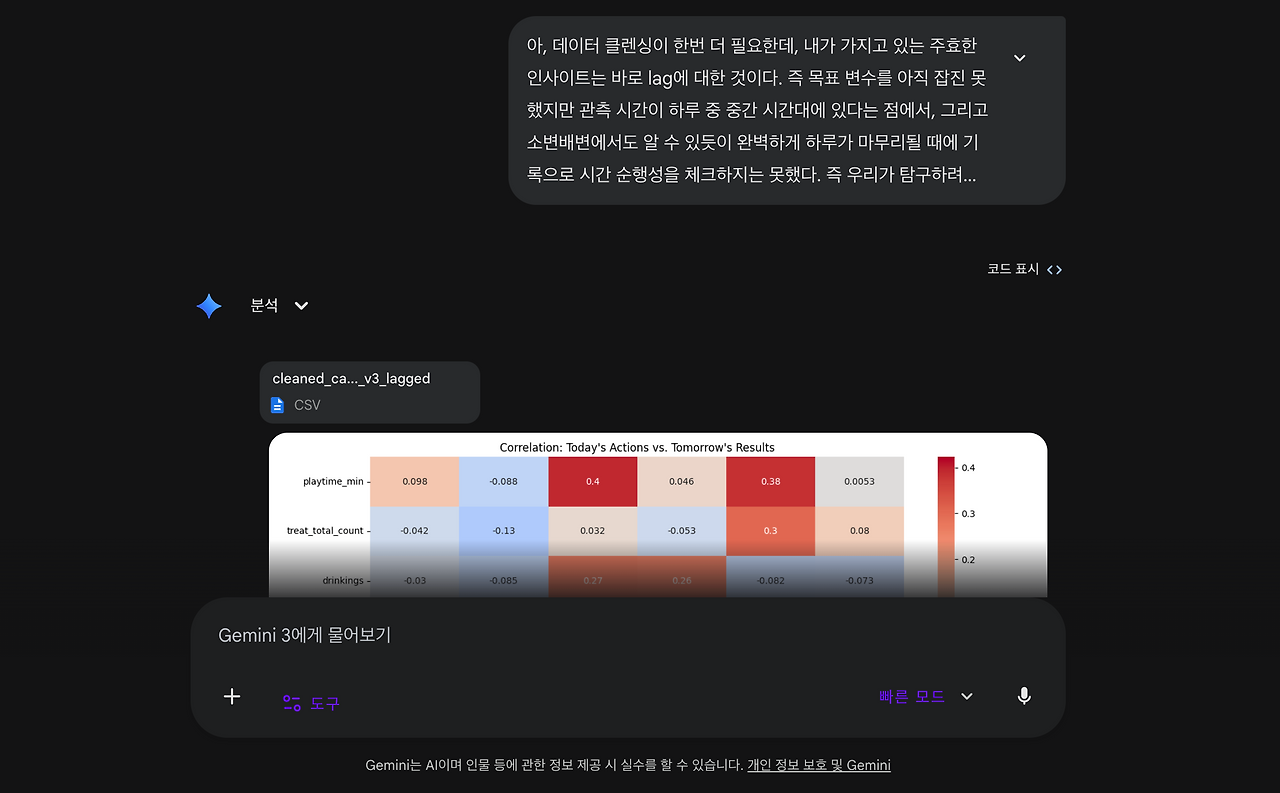The height and width of the screenshot is (793, 1280).
Task: Click the 분석 label above the response
Action: pos(262,305)
